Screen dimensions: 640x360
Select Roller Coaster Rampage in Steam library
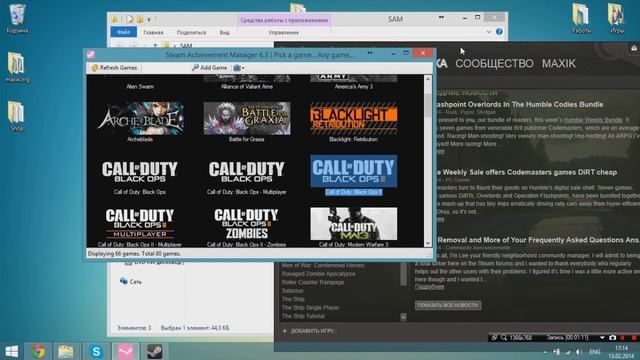[x=313, y=282]
